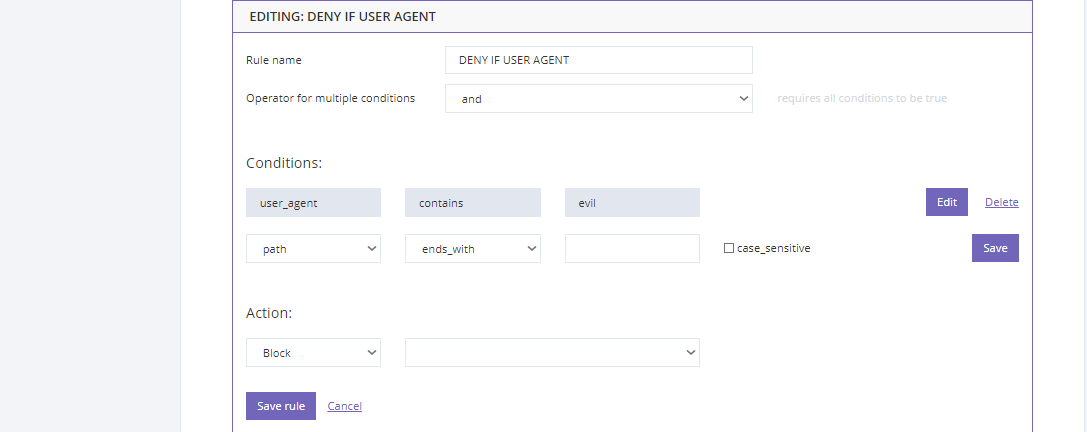Click the 'requires all conditions to be true' hint

(862, 98)
